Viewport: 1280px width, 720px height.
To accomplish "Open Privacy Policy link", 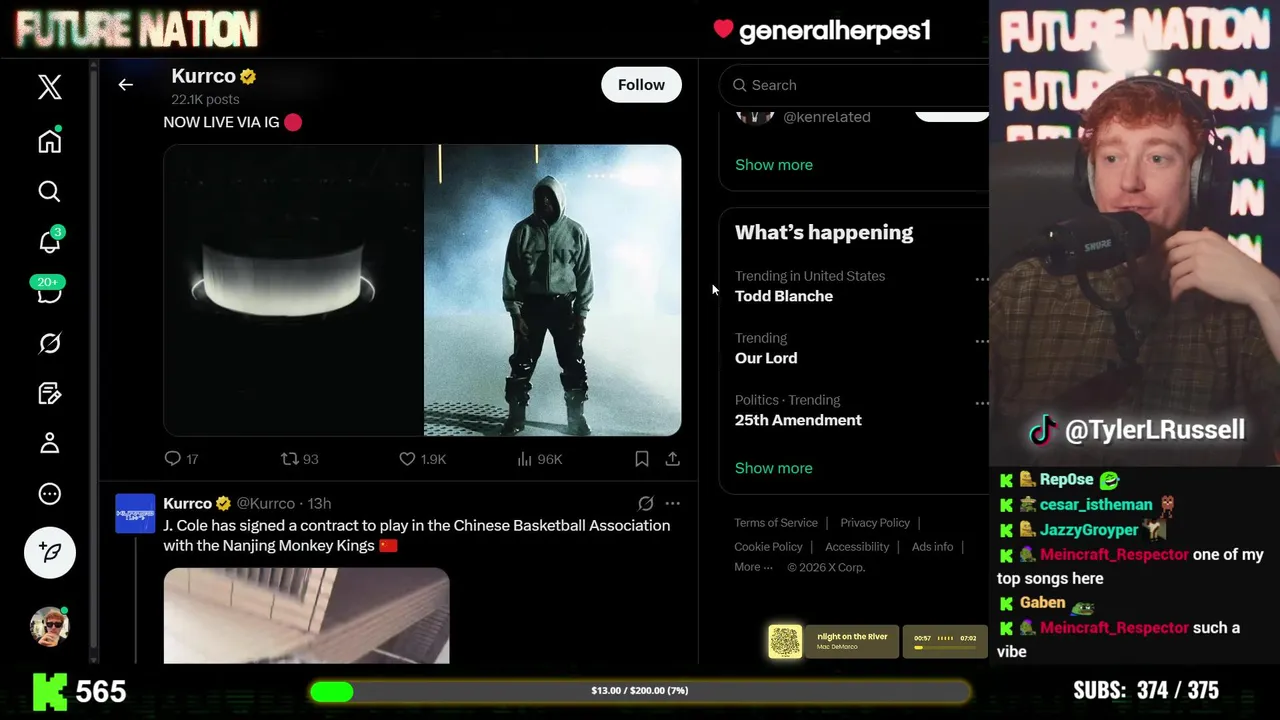I will click(874, 523).
